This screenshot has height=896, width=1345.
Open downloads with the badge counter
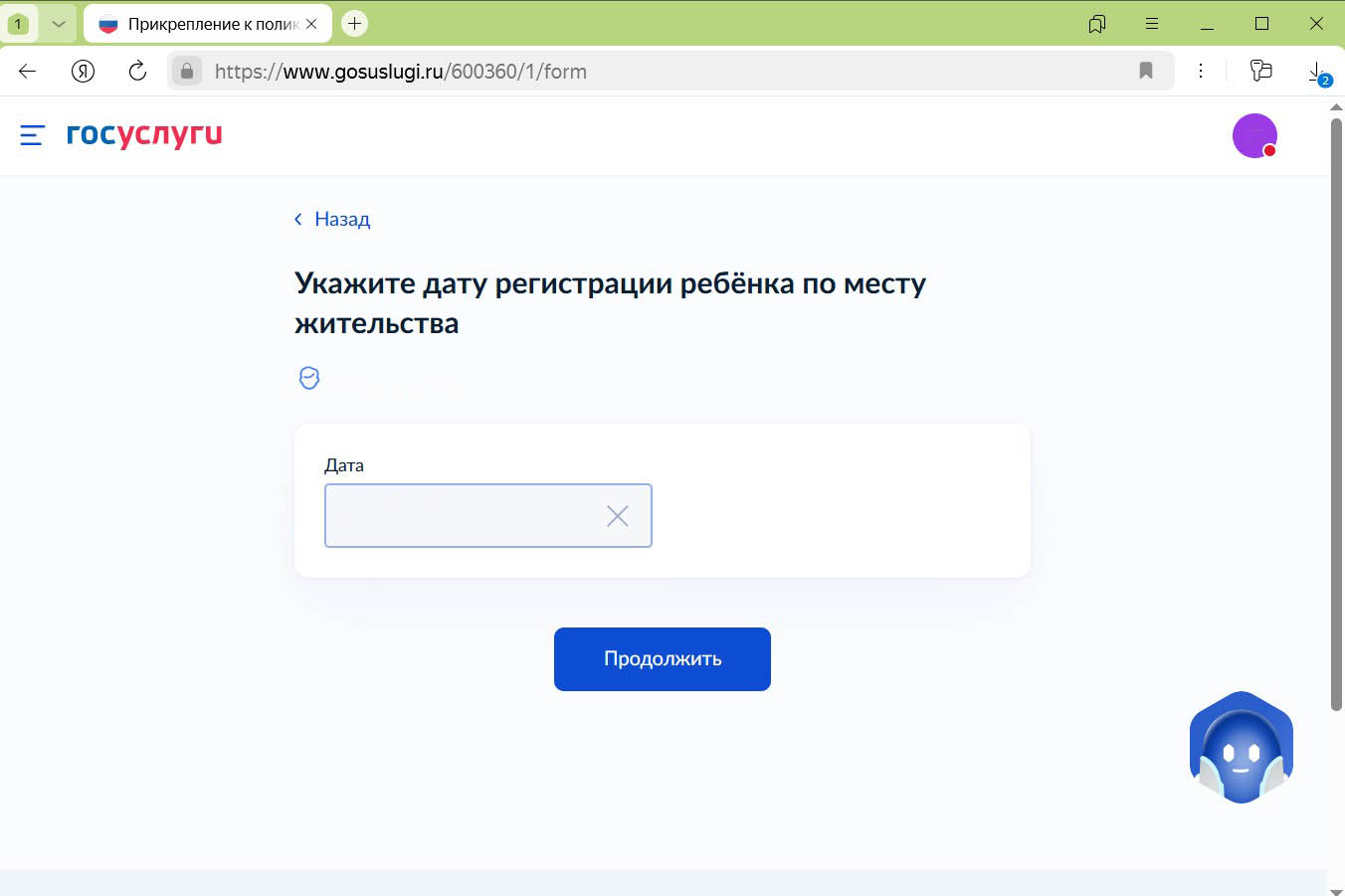point(1315,71)
